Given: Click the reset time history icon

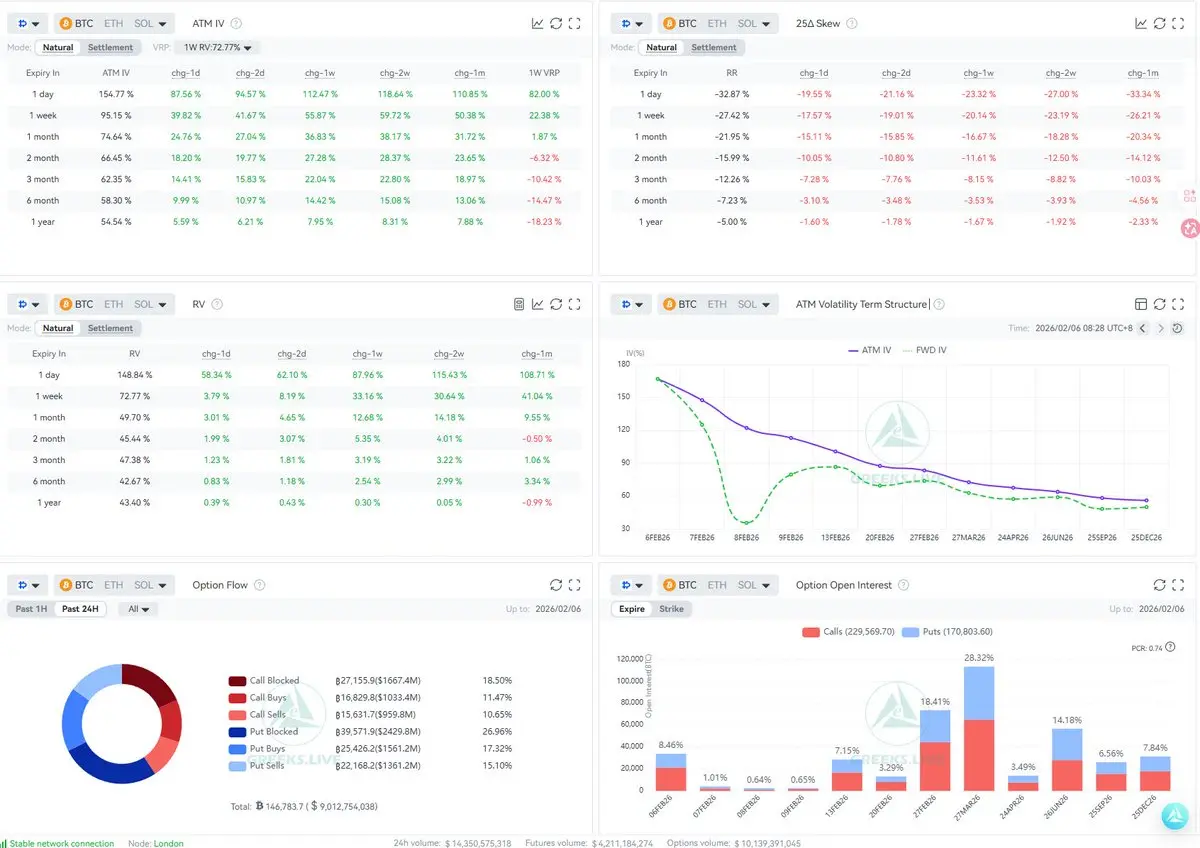Looking at the screenshot, I should coord(1177,328).
